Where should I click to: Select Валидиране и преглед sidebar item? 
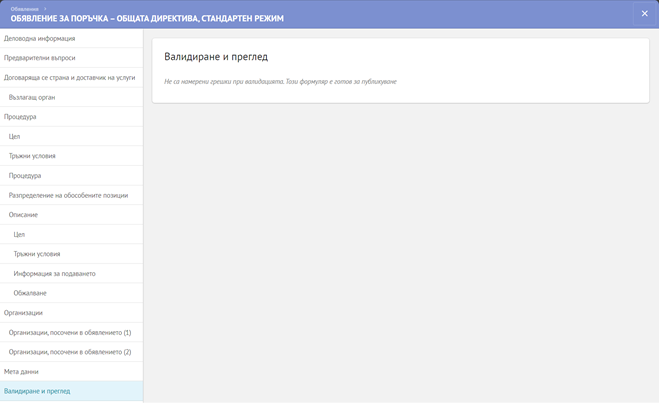click(38, 391)
